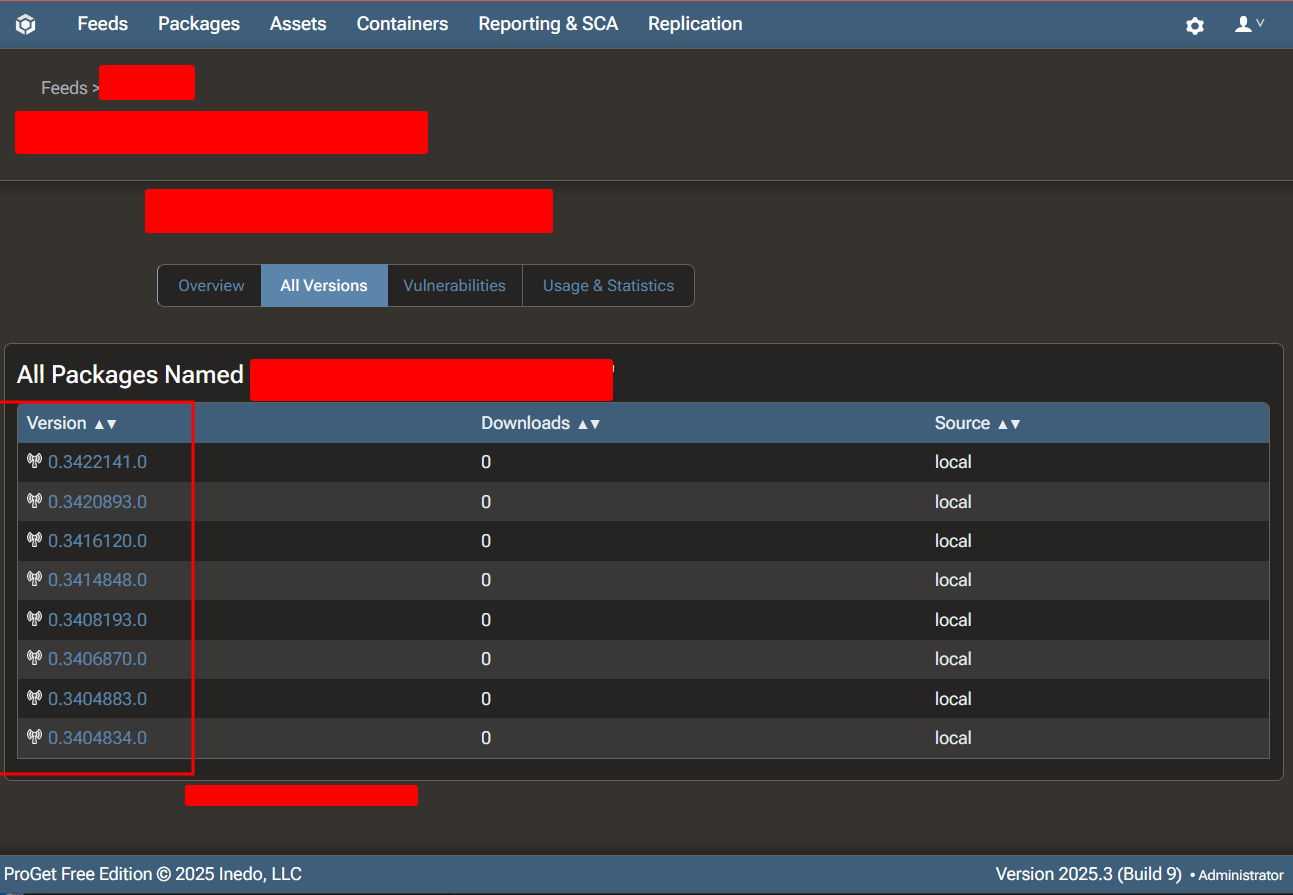This screenshot has width=1293, height=895.
Task: Select the Overview tab
Action: coord(211,286)
